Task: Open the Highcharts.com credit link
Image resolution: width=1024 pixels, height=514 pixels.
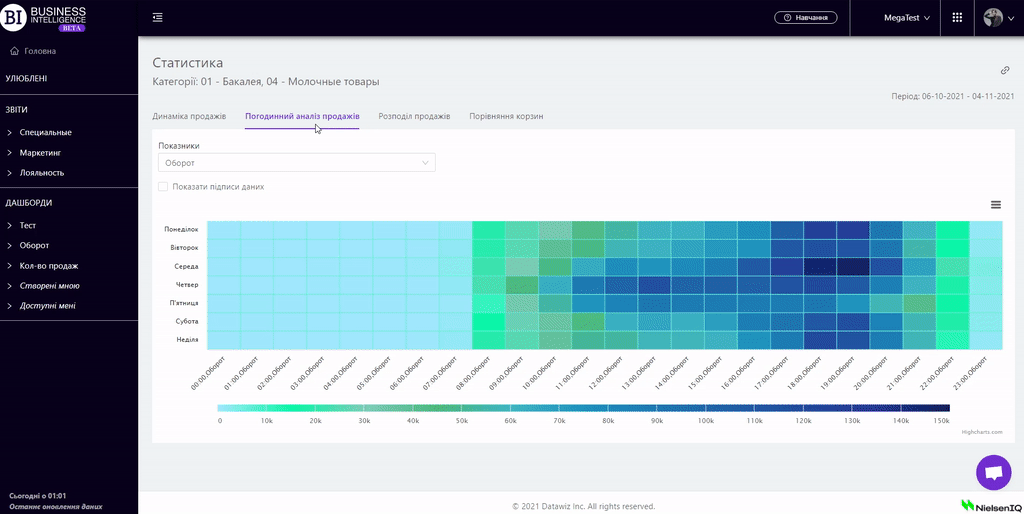Action: [x=981, y=432]
